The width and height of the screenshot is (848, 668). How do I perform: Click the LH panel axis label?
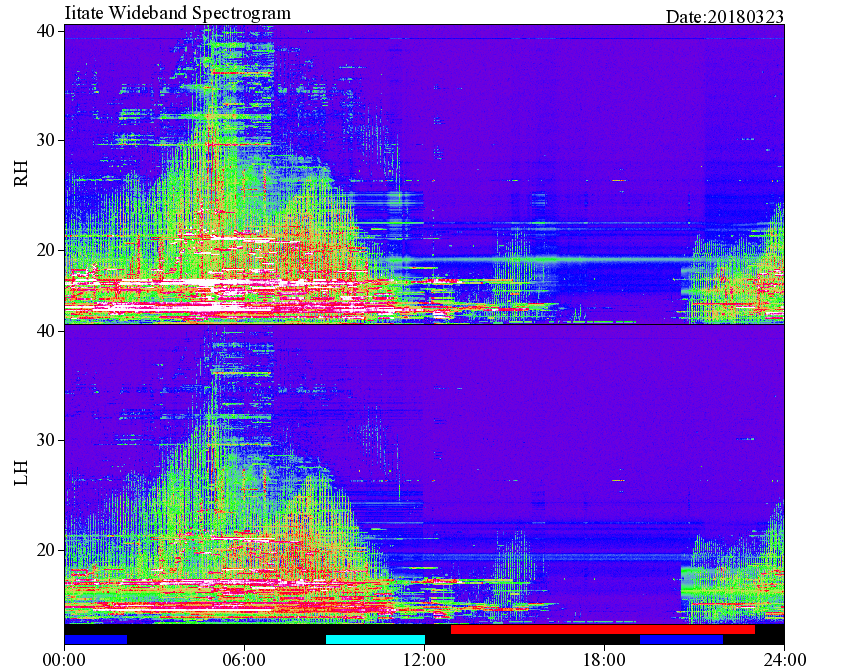(x=21, y=472)
